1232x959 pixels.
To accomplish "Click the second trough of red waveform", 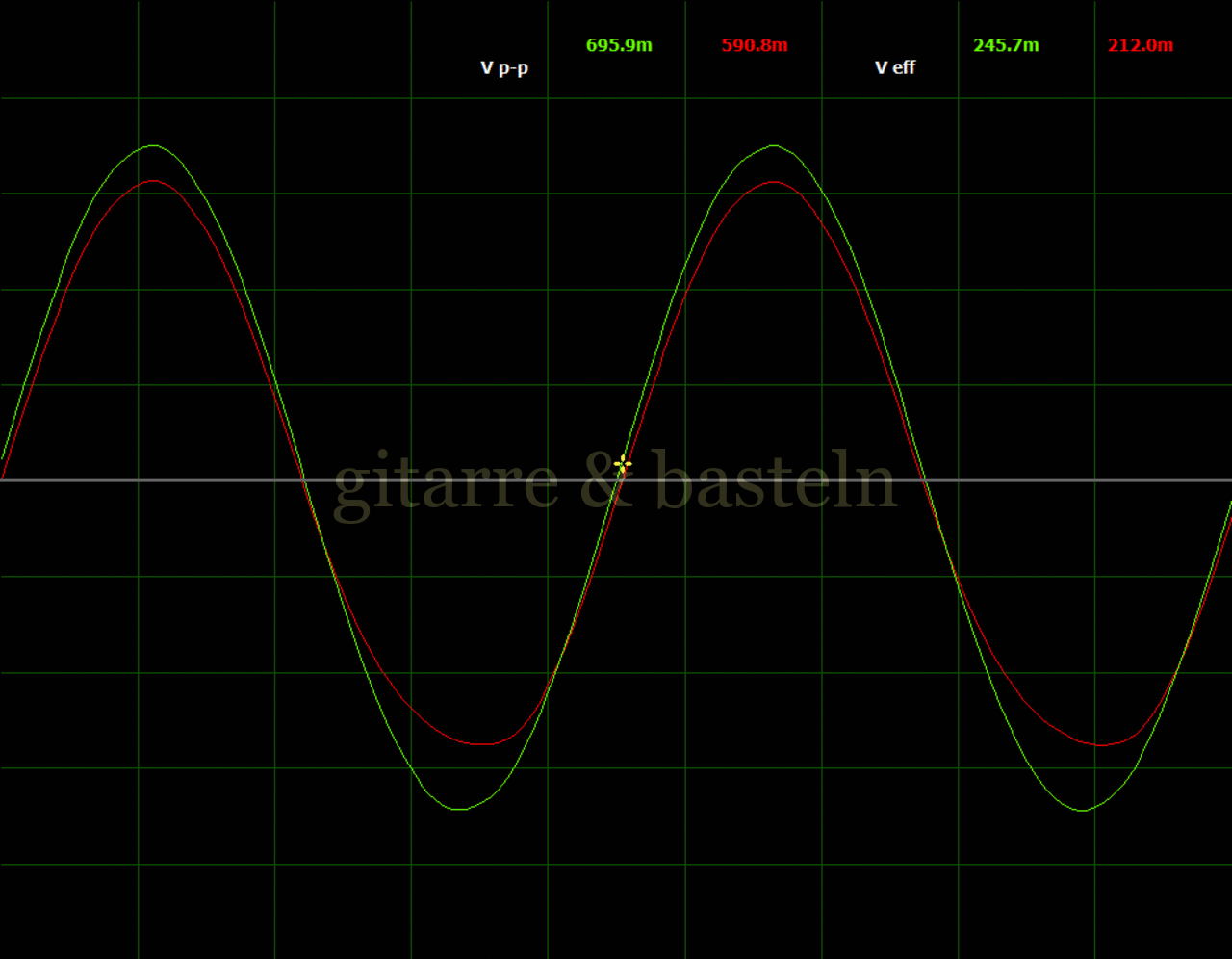I will pos(1102,745).
